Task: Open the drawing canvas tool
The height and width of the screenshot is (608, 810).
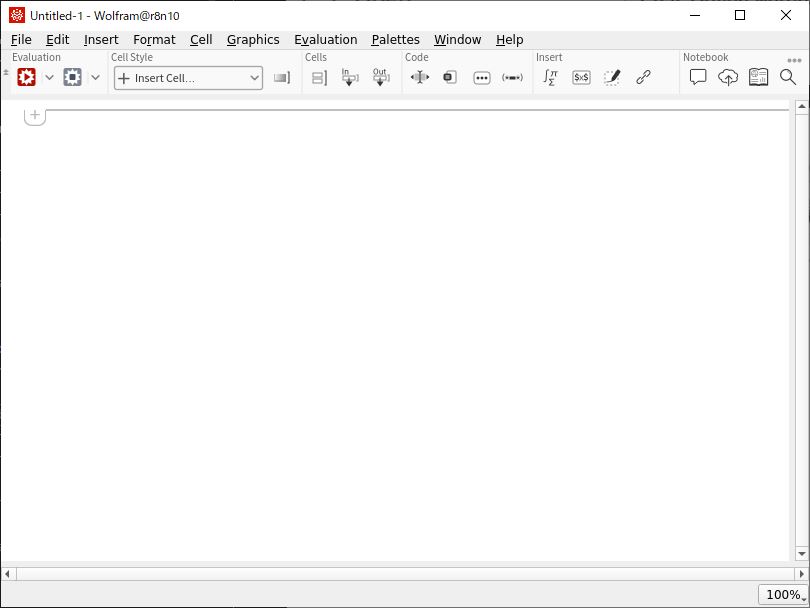Action: pos(612,77)
